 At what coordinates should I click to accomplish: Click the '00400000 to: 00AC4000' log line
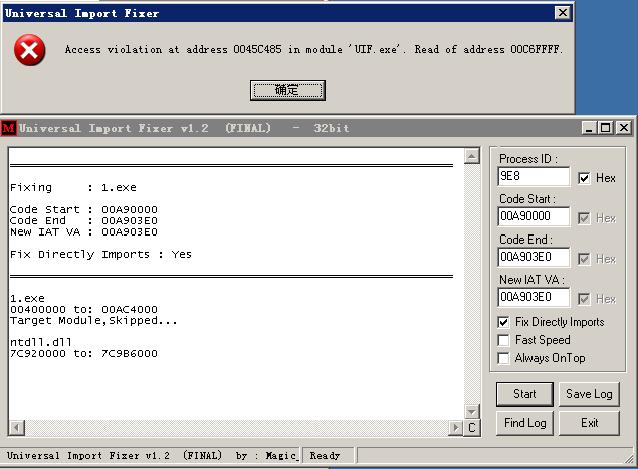point(84,310)
